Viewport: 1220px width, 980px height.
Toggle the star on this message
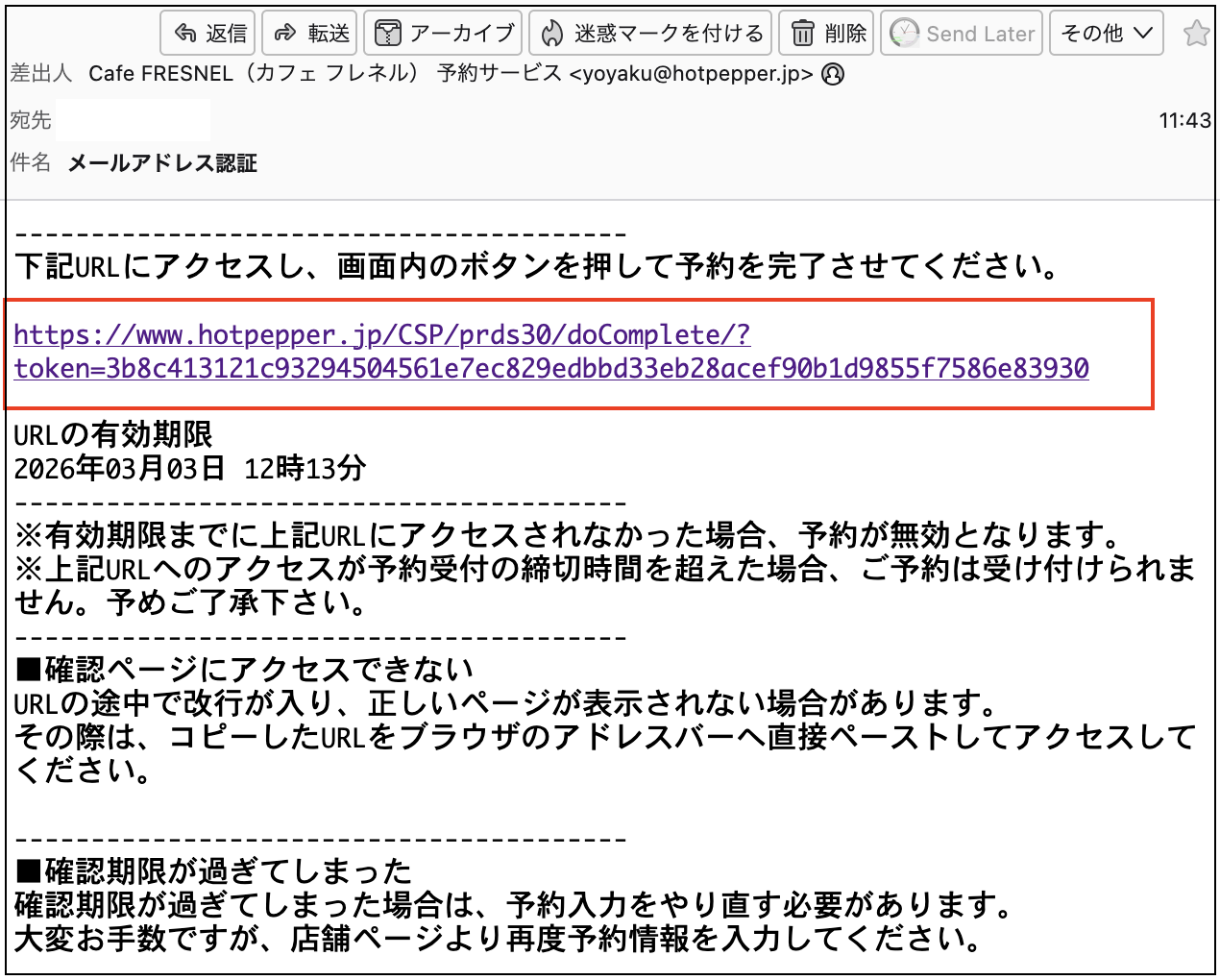(1196, 34)
